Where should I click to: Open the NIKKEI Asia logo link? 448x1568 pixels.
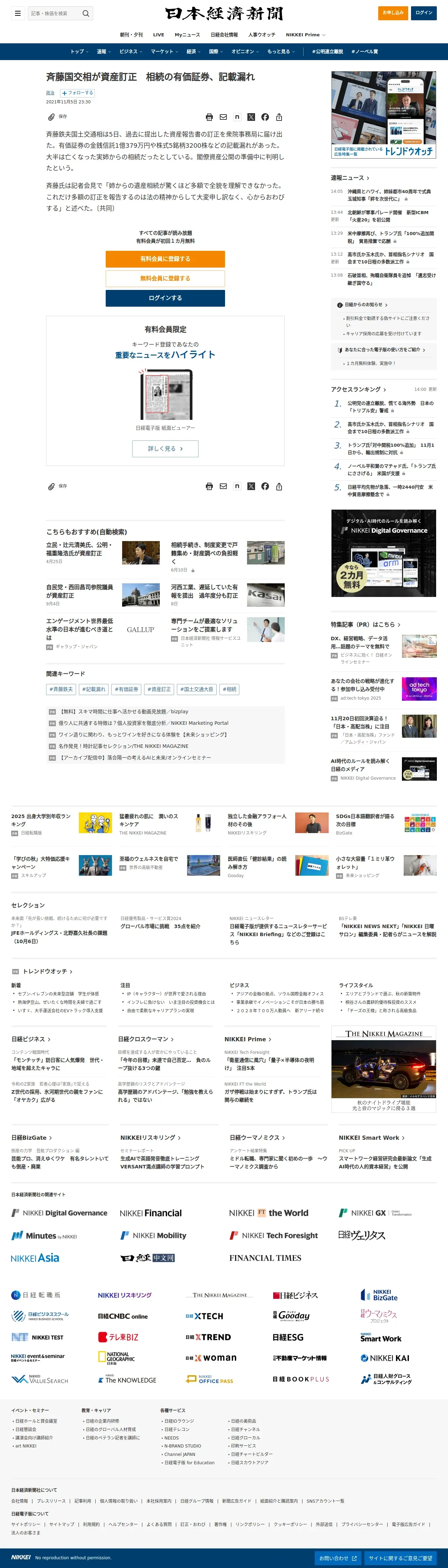click(x=35, y=1258)
